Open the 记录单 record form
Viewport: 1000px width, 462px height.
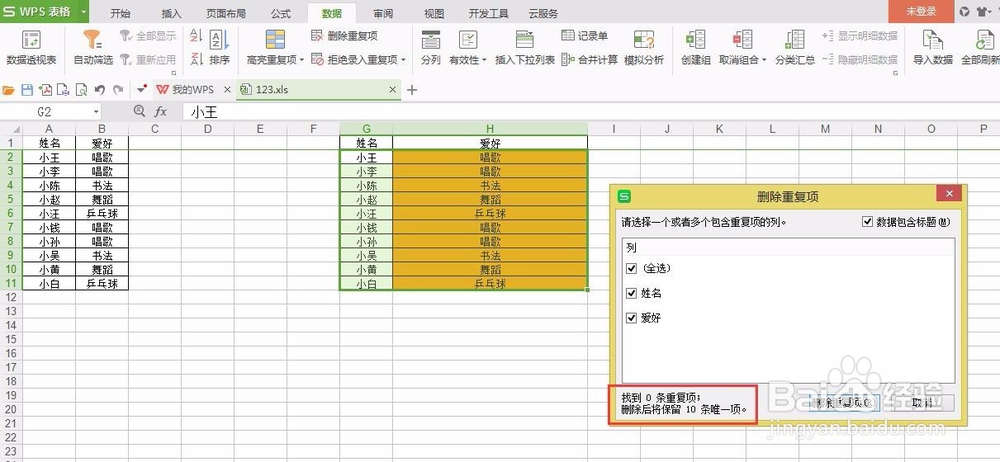tap(584, 36)
